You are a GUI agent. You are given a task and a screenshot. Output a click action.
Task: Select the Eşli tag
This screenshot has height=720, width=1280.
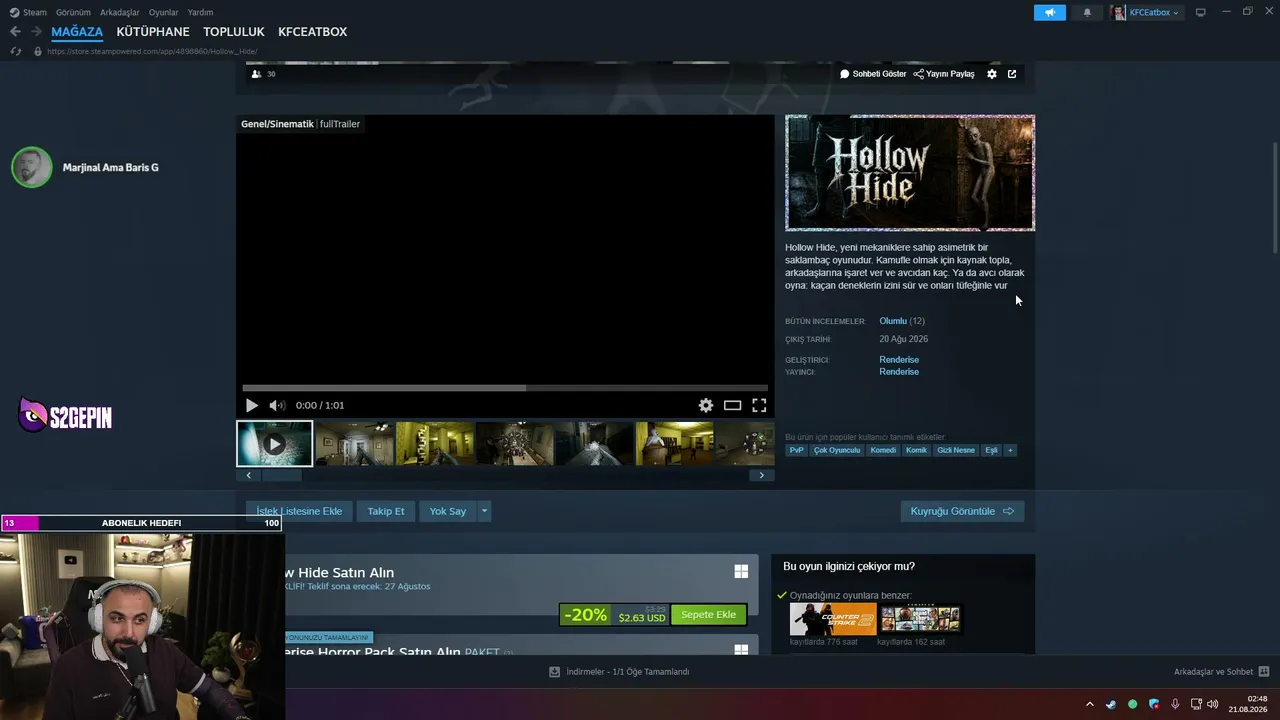pyautogui.click(x=991, y=450)
